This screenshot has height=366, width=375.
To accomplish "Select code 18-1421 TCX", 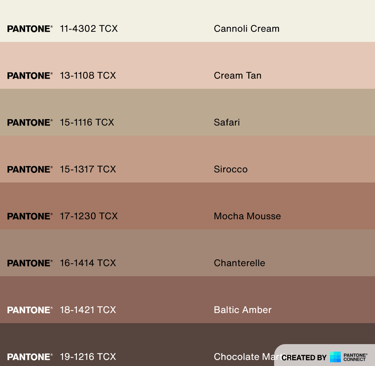I will click(x=88, y=310).
